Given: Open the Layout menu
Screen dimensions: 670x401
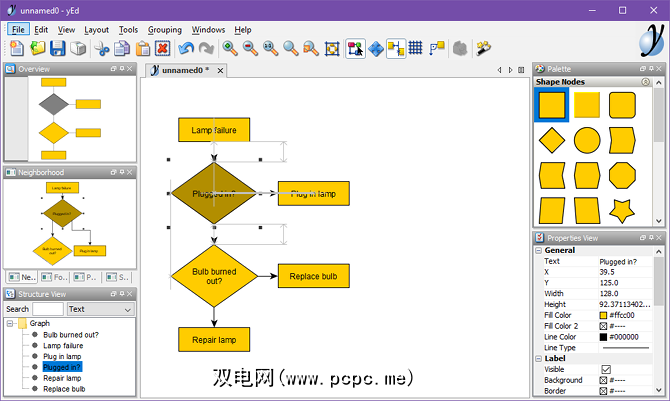Looking at the screenshot, I should [97, 29].
